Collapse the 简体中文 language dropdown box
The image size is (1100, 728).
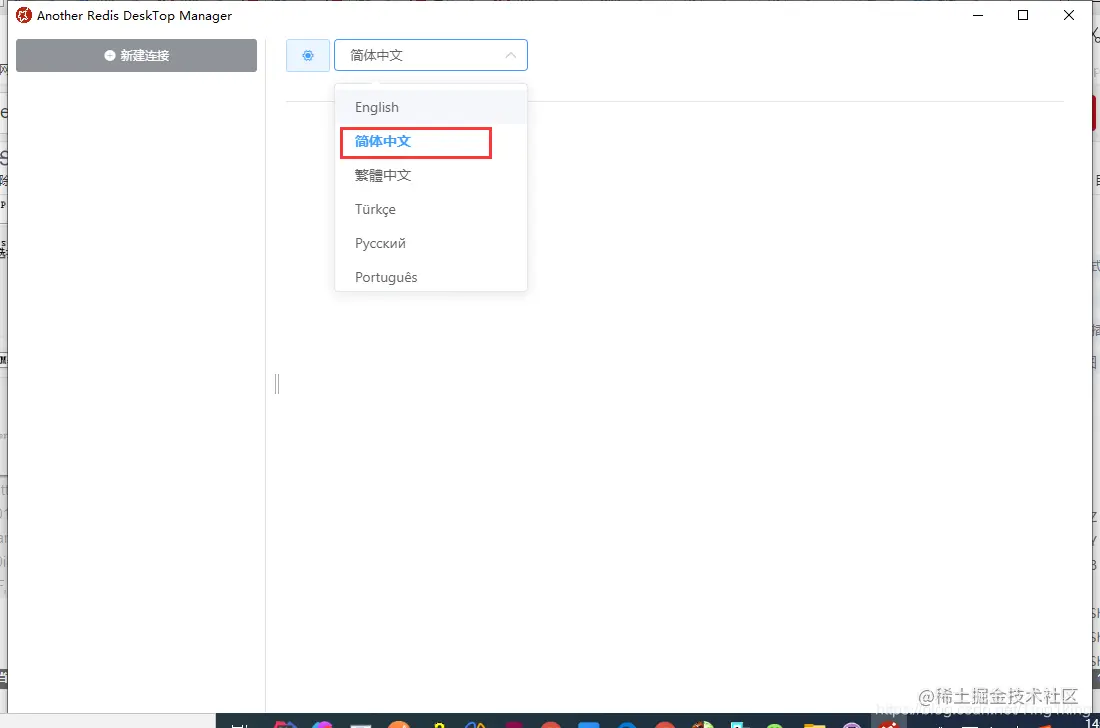tap(431, 55)
